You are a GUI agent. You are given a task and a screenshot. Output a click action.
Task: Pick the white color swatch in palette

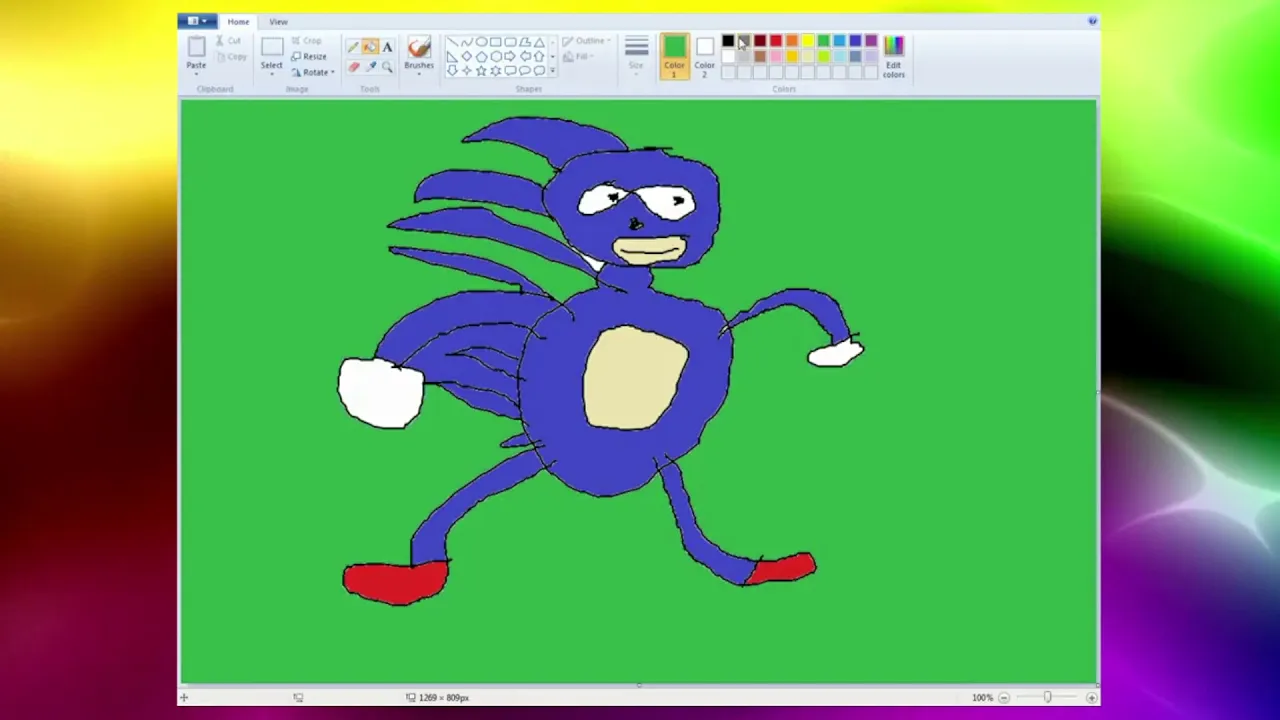coord(728,56)
